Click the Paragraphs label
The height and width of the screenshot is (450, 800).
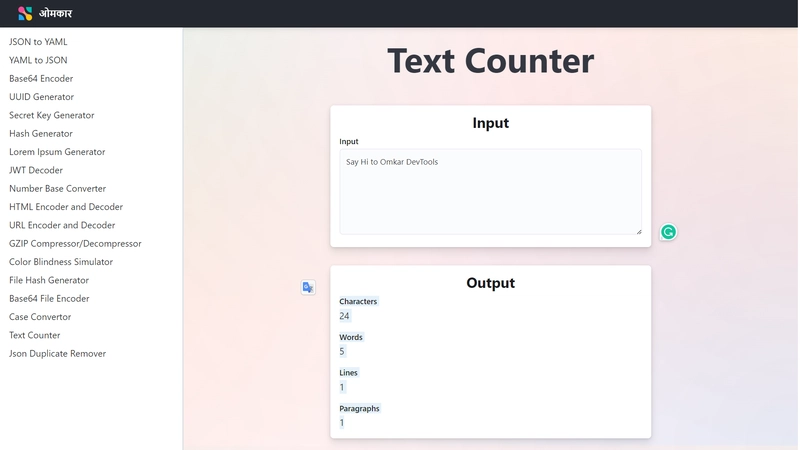click(x=359, y=408)
